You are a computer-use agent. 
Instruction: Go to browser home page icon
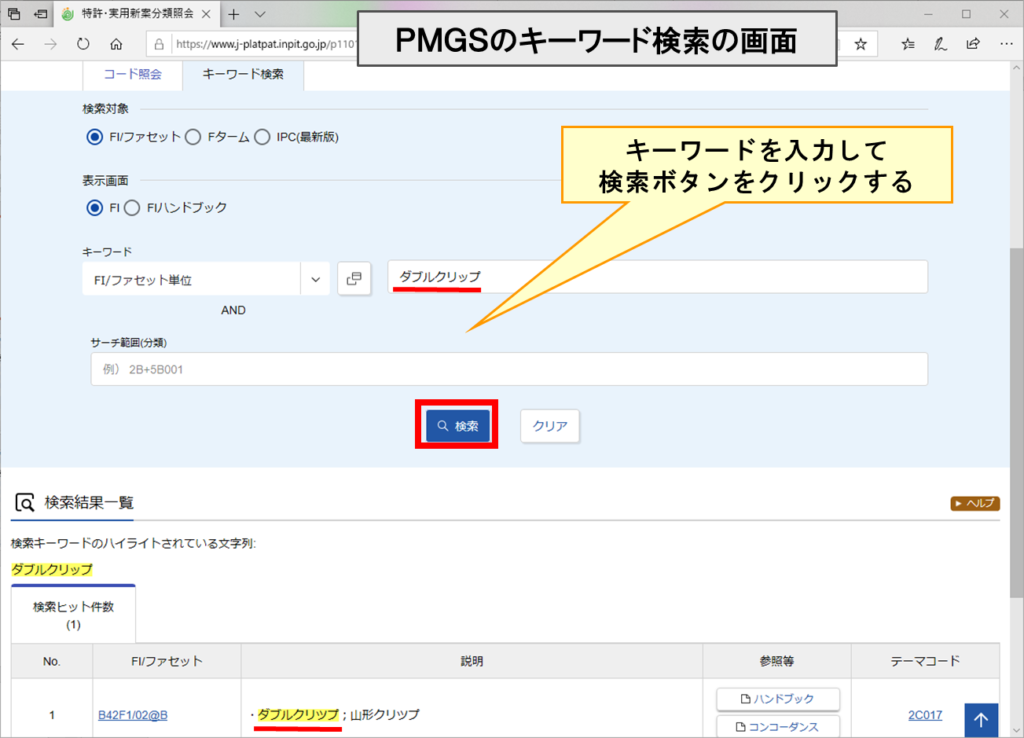tap(116, 44)
